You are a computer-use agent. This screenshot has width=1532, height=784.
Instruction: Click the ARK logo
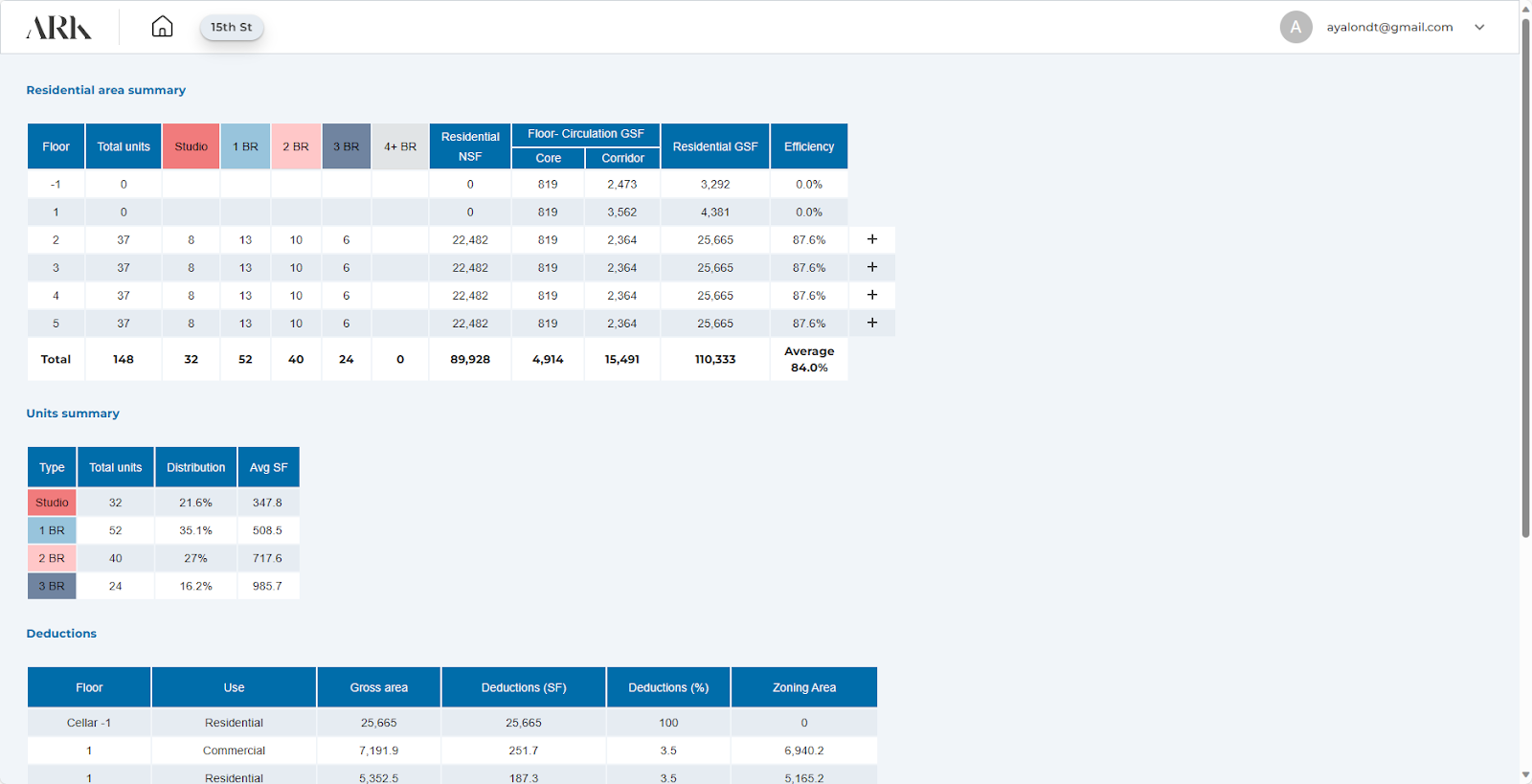tap(59, 28)
